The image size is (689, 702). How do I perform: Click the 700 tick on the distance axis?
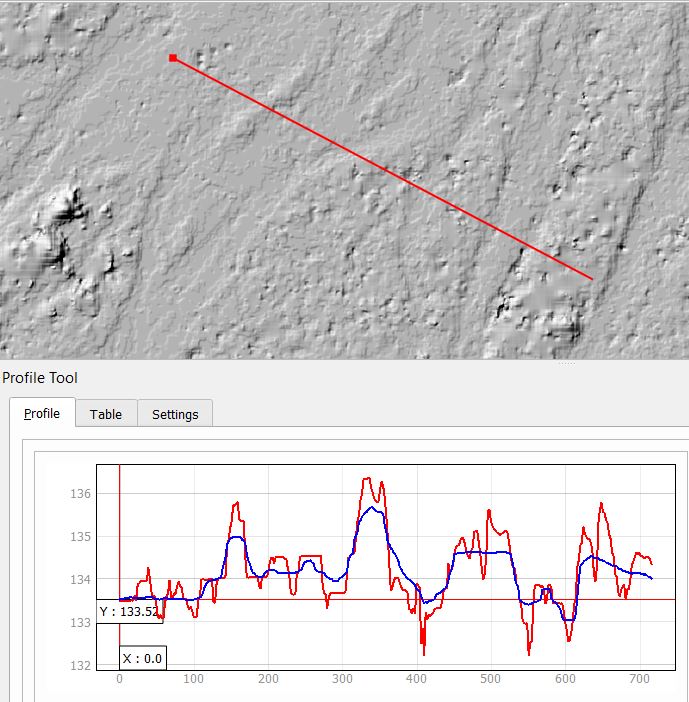point(639,679)
